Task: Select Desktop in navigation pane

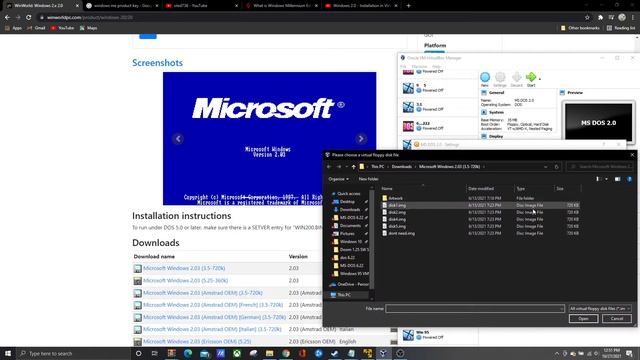Action: [x=348, y=202]
